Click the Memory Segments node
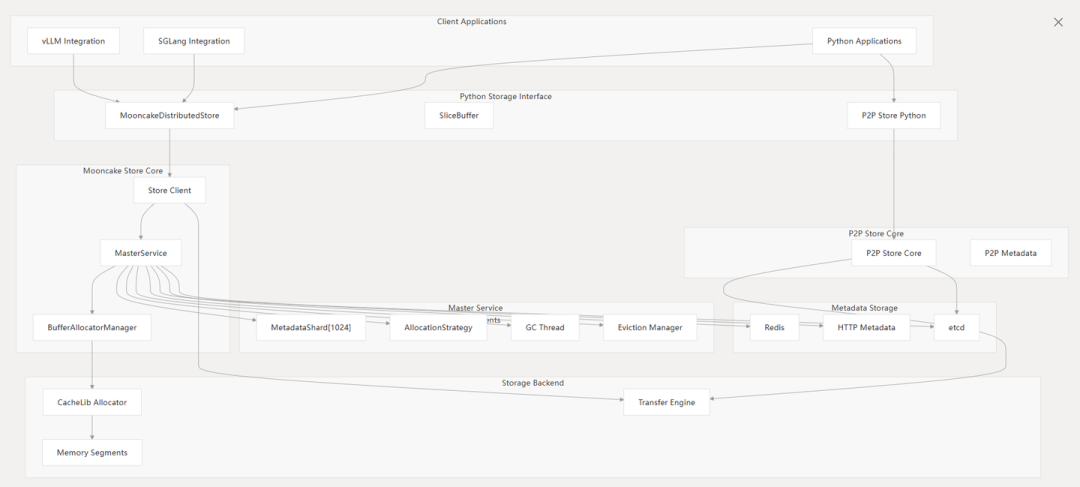This screenshot has height=487, width=1080. pos(92,453)
